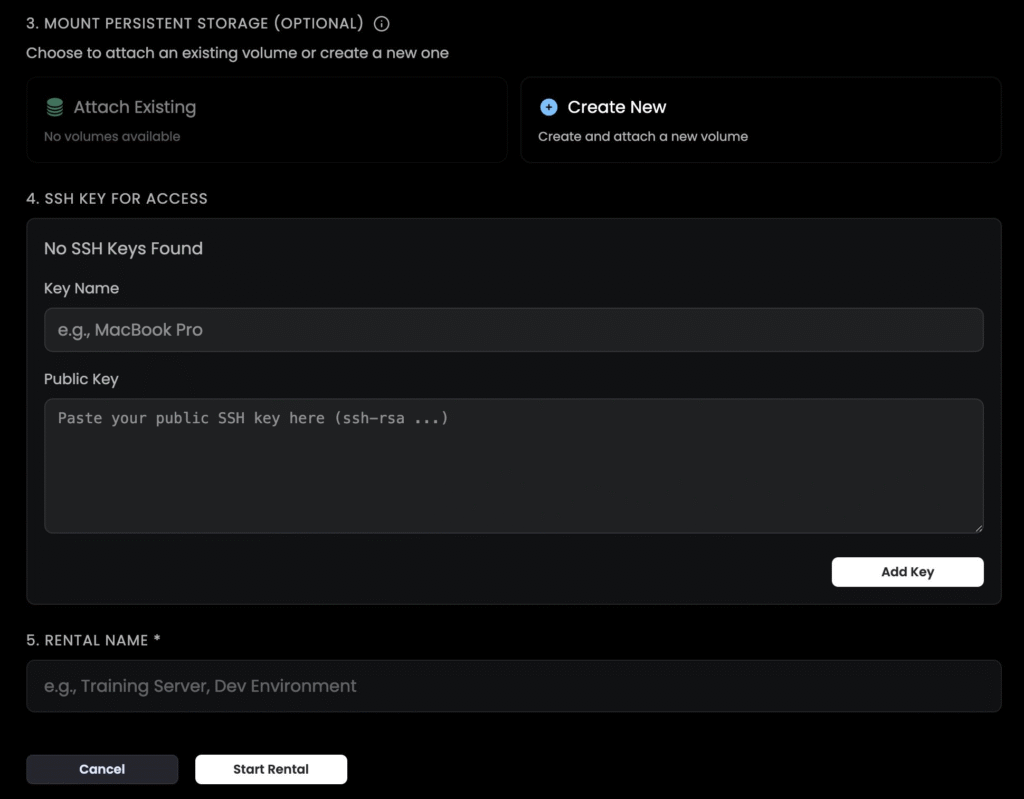Click the green database stack icon

click(x=55, y=107)
